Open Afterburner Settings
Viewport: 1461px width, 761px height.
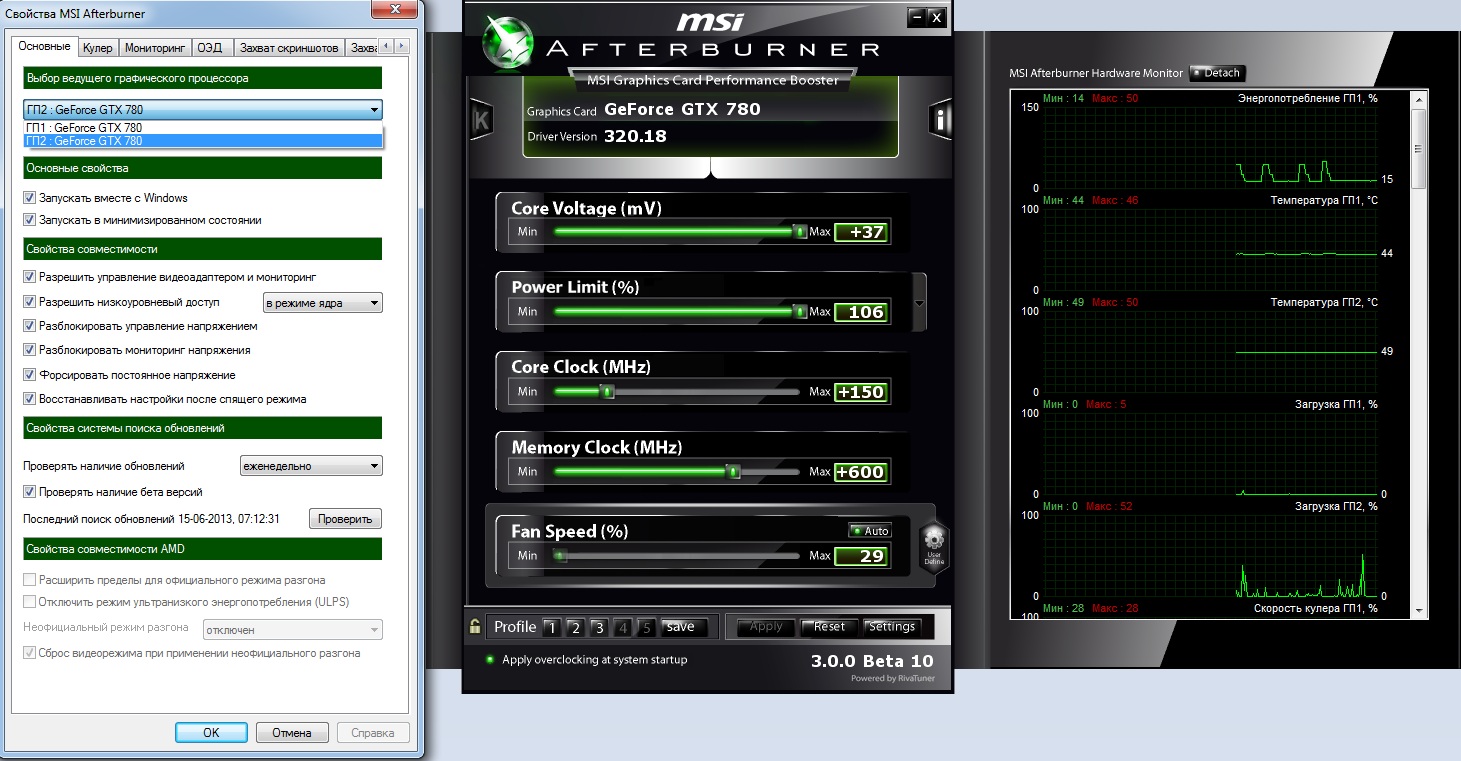coord(892,627)
